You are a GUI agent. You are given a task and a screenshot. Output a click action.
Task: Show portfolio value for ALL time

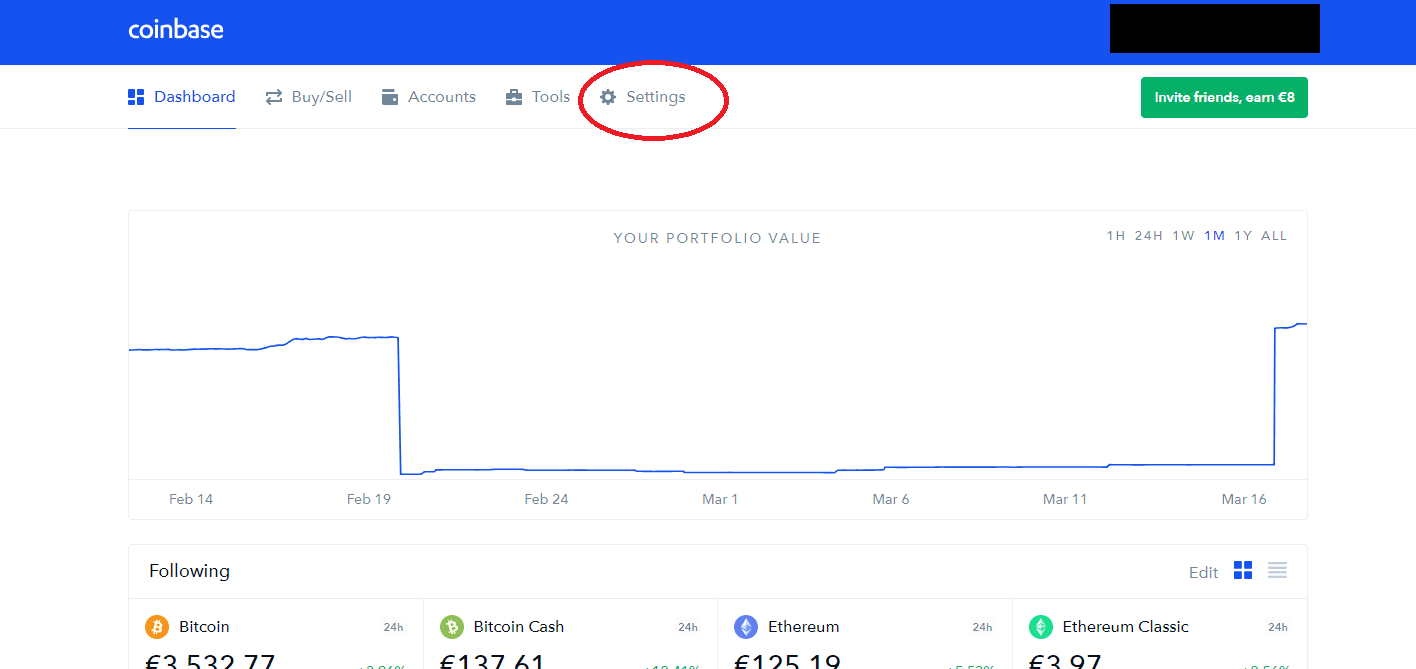click(x=1274, y=236)
